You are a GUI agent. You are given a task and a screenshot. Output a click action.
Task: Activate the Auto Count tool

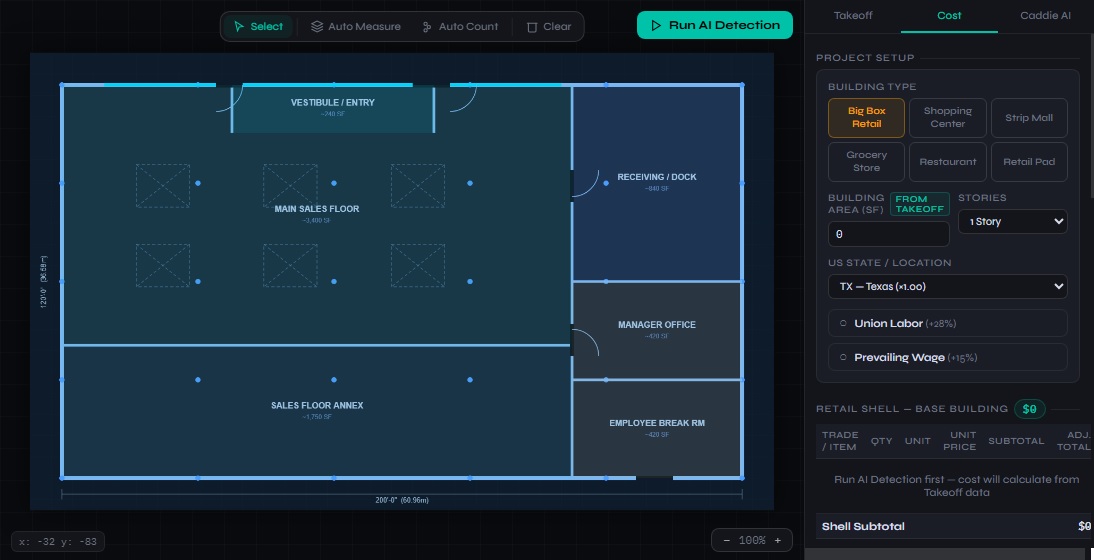(460, 27)
